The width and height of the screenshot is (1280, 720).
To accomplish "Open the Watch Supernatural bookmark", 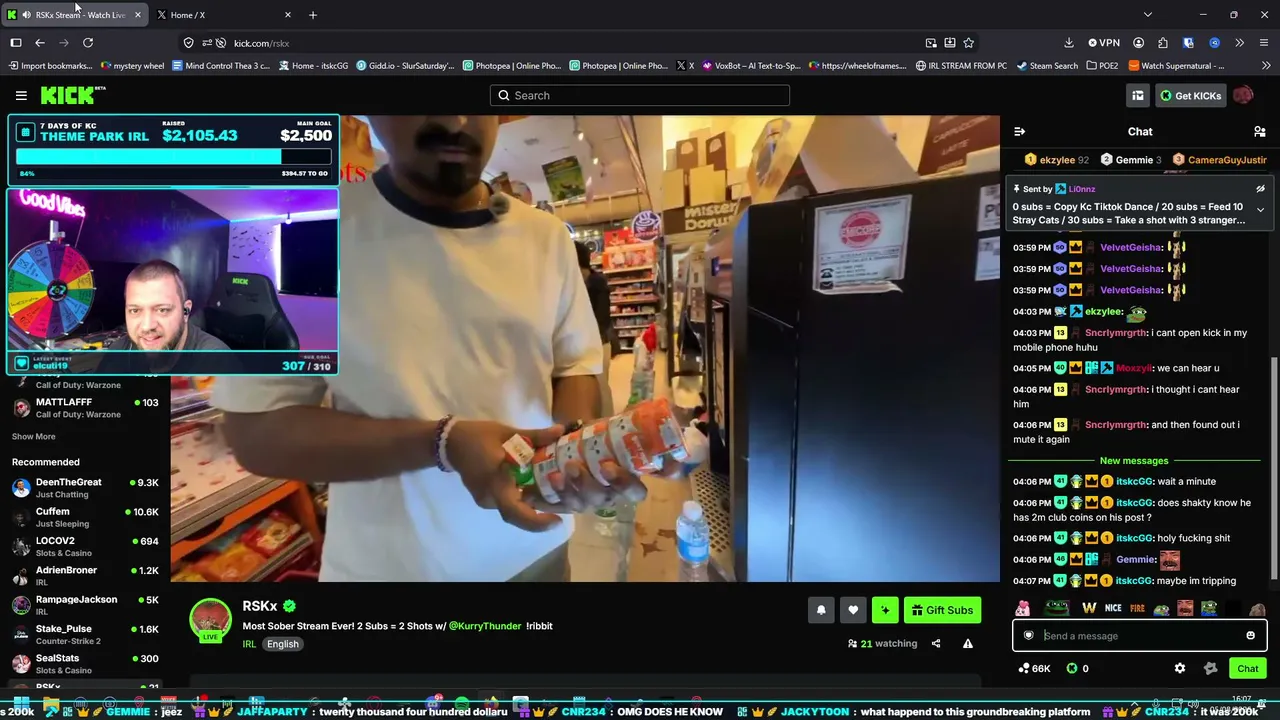I will click(x=1176, y=66).
